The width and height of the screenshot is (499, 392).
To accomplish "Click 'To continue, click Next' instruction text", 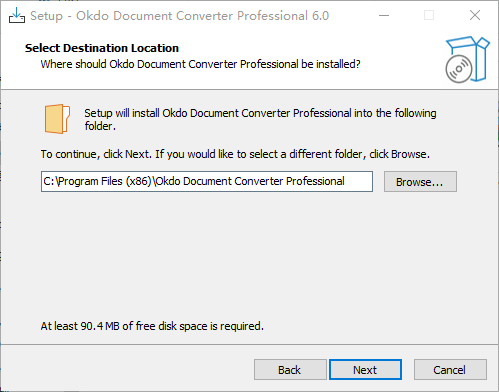I will coord(235,154).
